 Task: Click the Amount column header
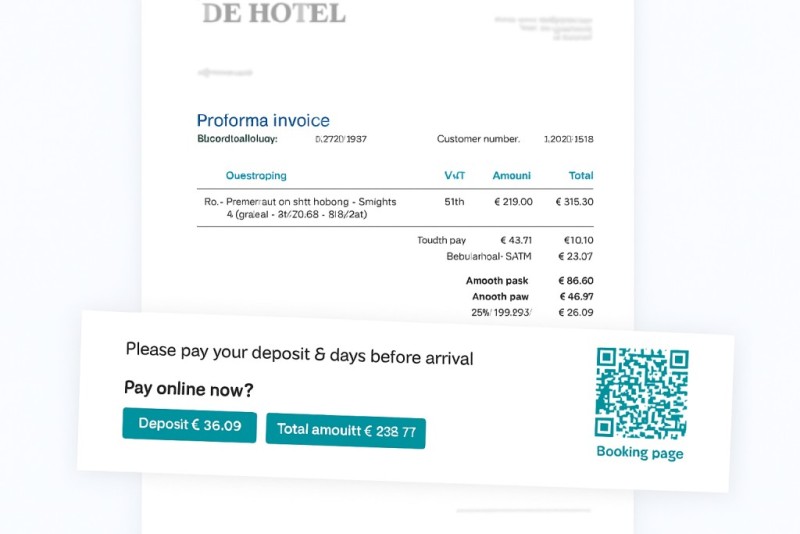[x=511, y=176]
